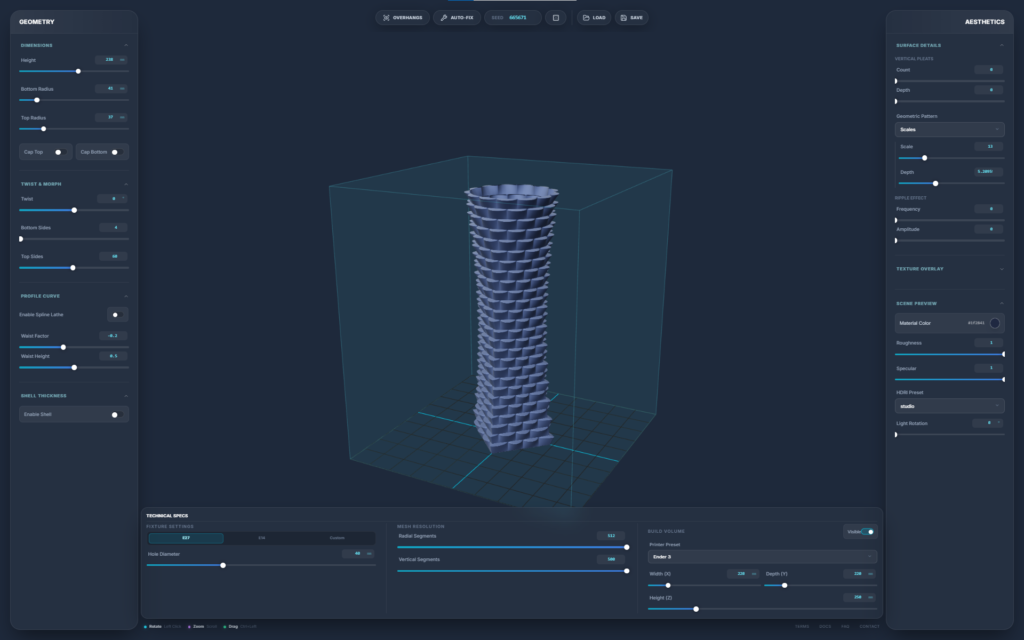Collapse the Twist & Morph section
Image resolution: width=1024 pixels, height=640 pixels.
[125, 184]
